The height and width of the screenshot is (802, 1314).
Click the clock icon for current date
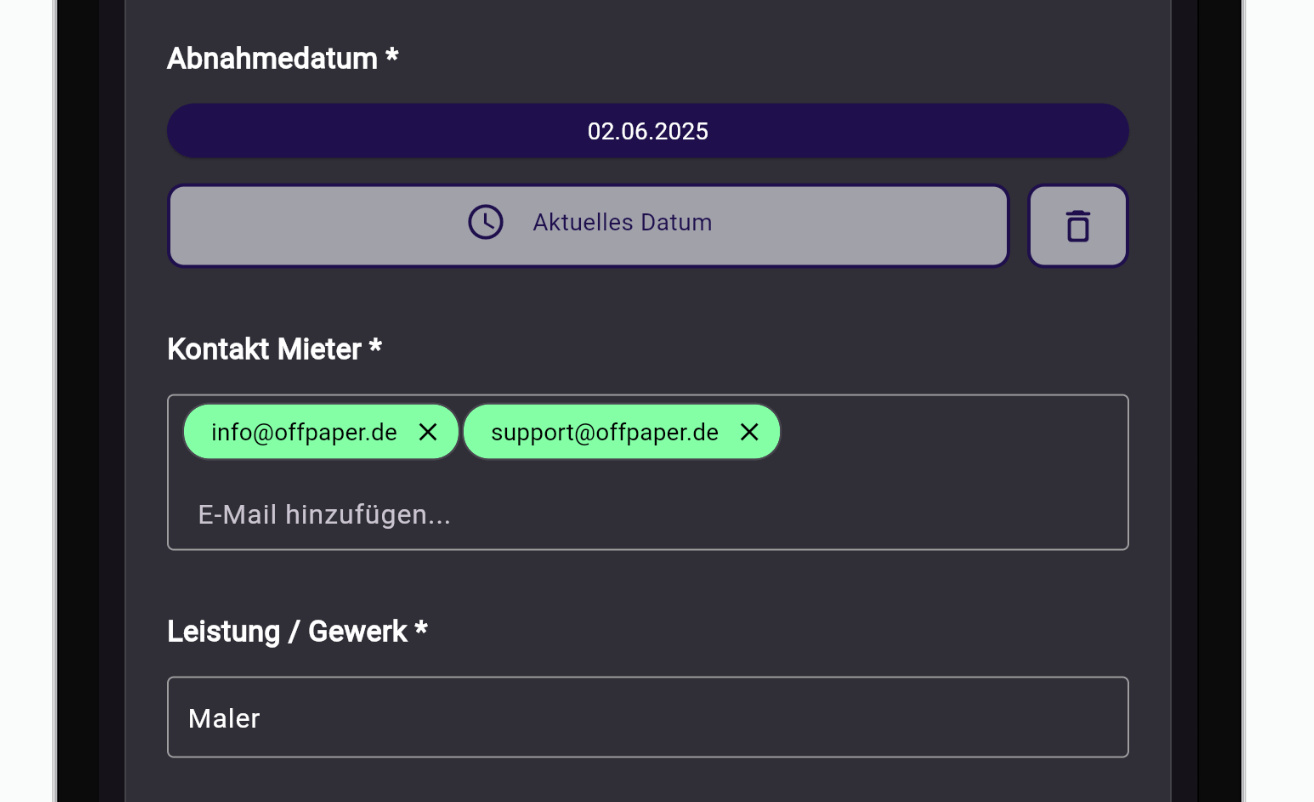point(486,222)
